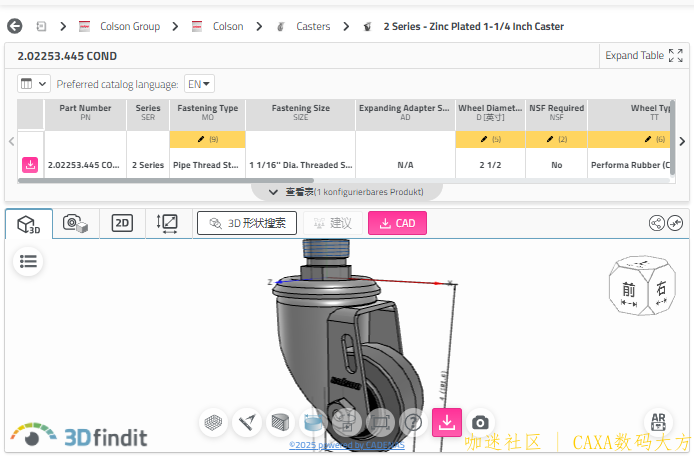Screen dimensions: 694x457
Task: Click the pink download icon in viewer toolbar
Action: click(x=447, y=422)
